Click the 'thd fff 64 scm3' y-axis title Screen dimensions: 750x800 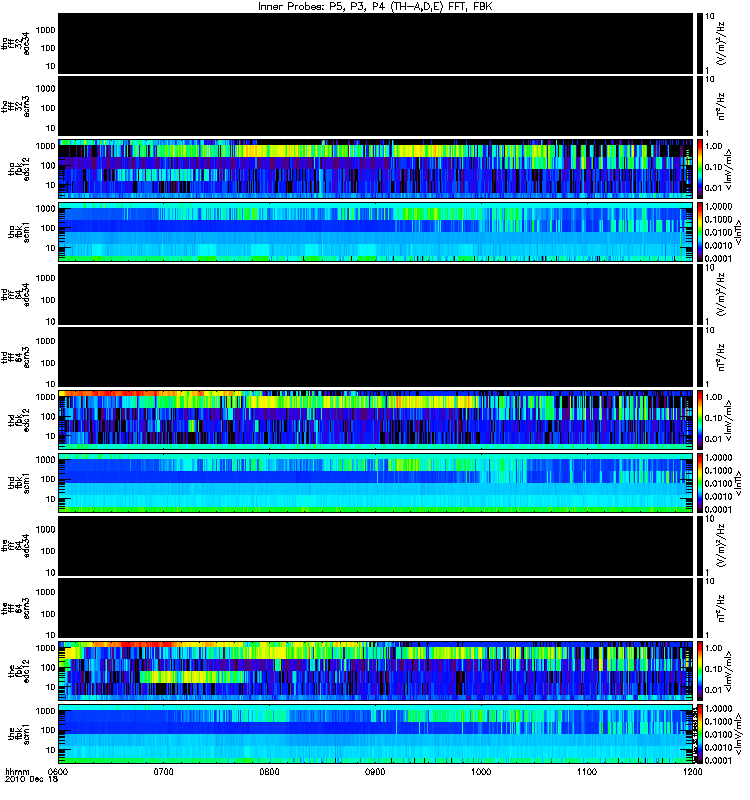point(16,357)
